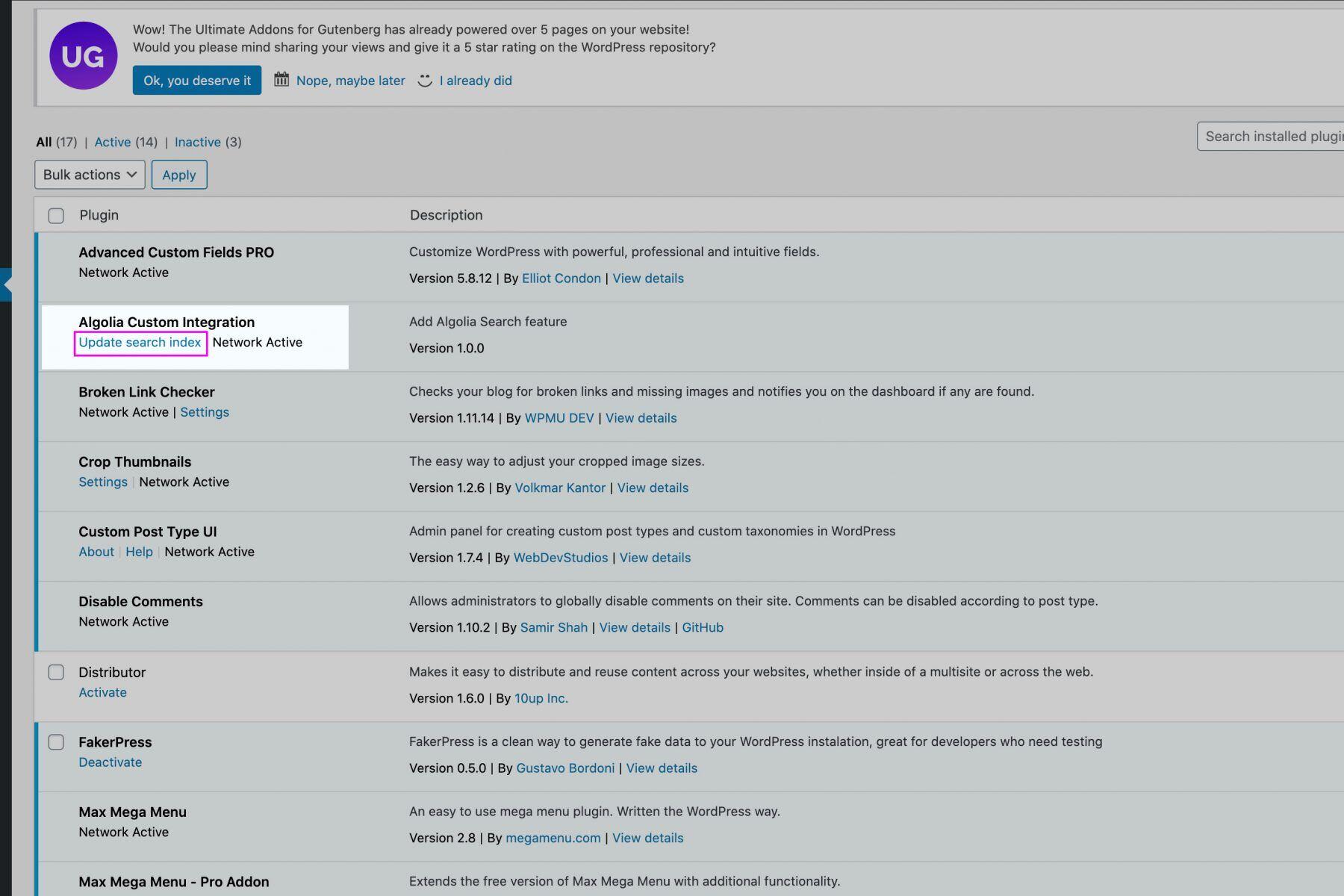Filter by Inactive plugins
The height and width of the screenshot is (896, 1344).
click(x=198, y=142)
